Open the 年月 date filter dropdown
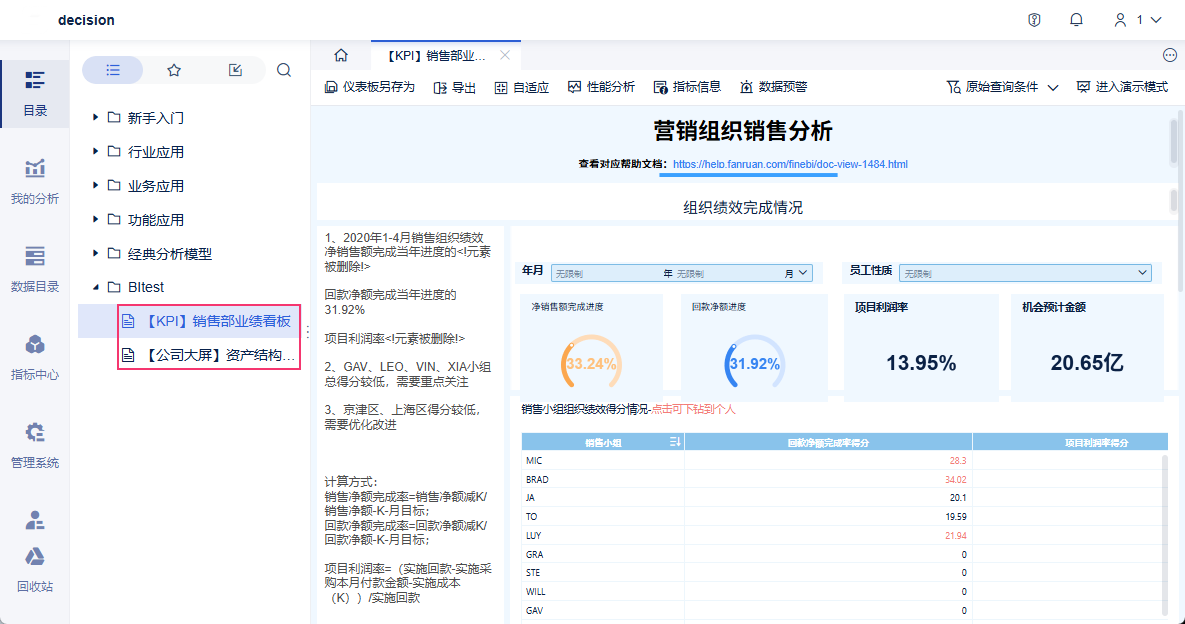1185x624 pixels. (682, 273)
